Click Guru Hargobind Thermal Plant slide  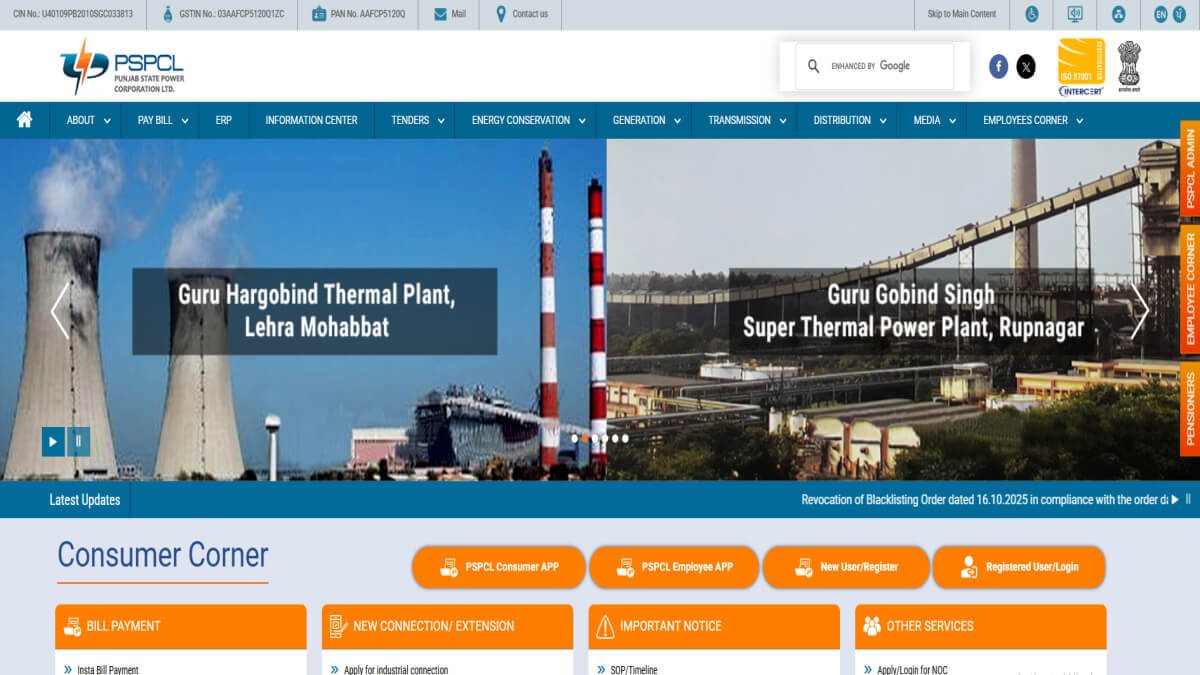click(314, 310)
